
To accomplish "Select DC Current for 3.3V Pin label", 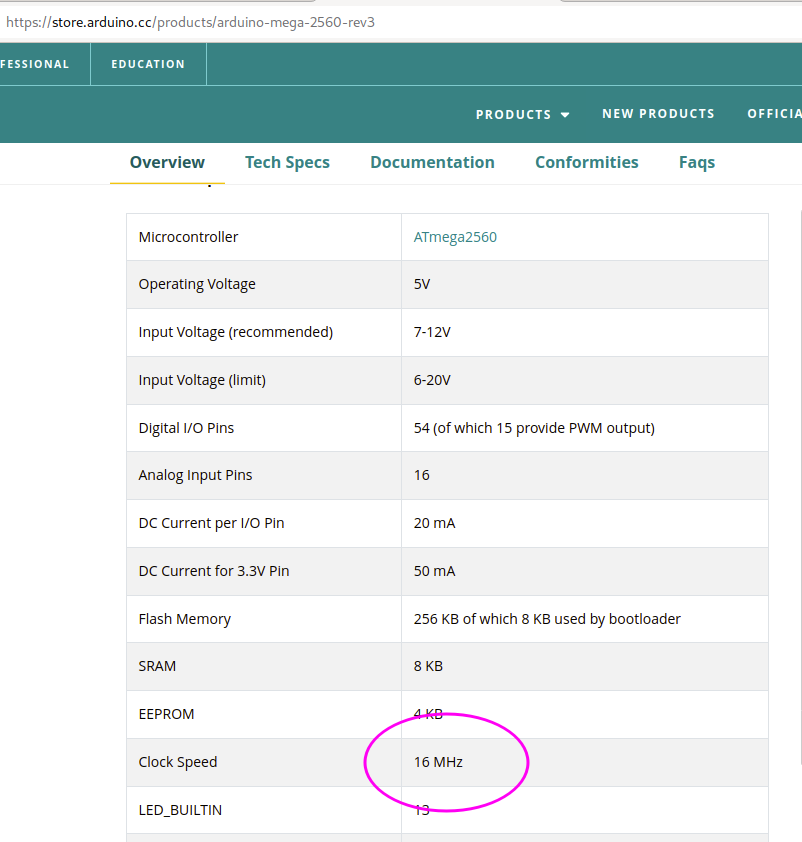I will pos(214,571).
